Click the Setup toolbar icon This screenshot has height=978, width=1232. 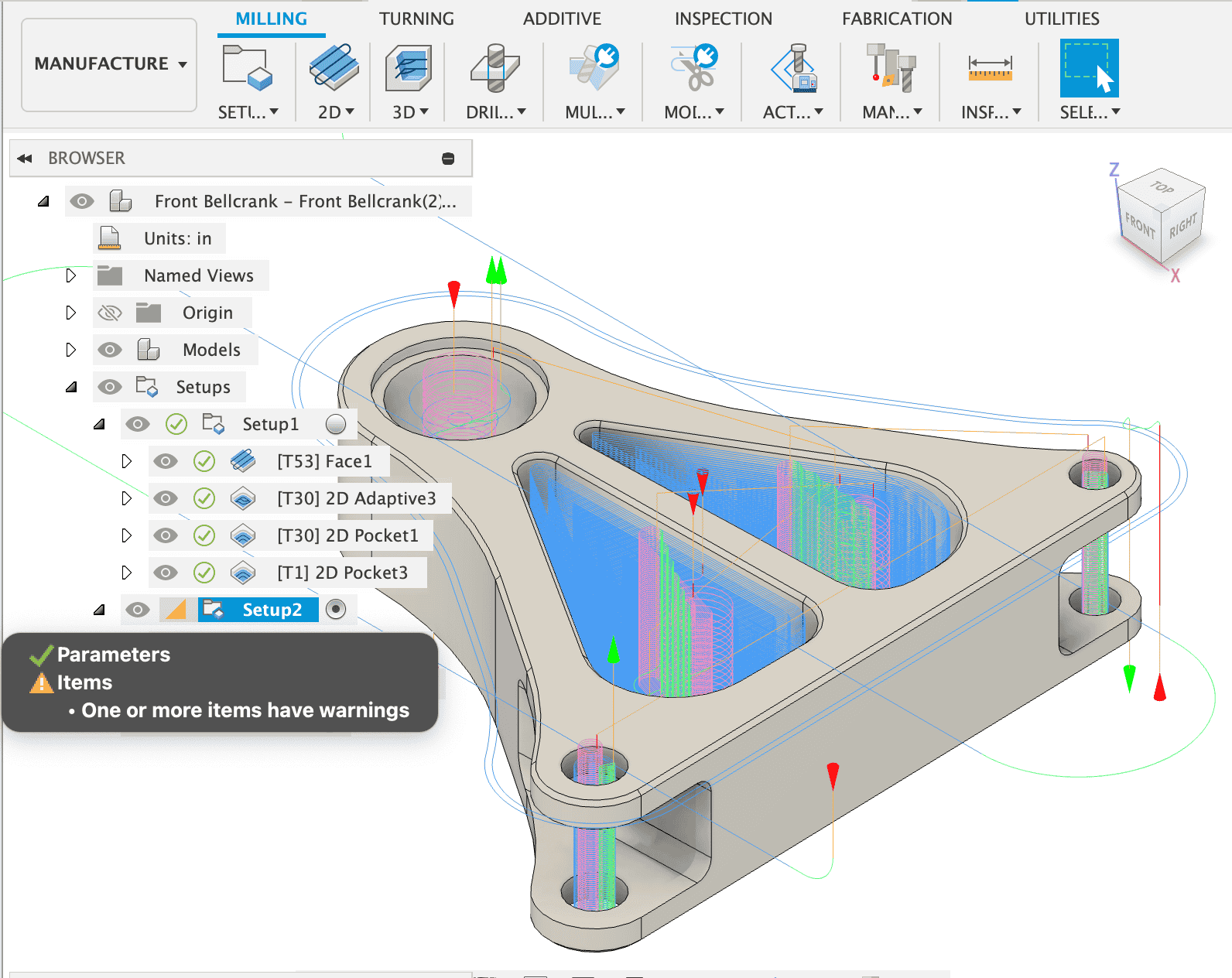tap(247, 68)
